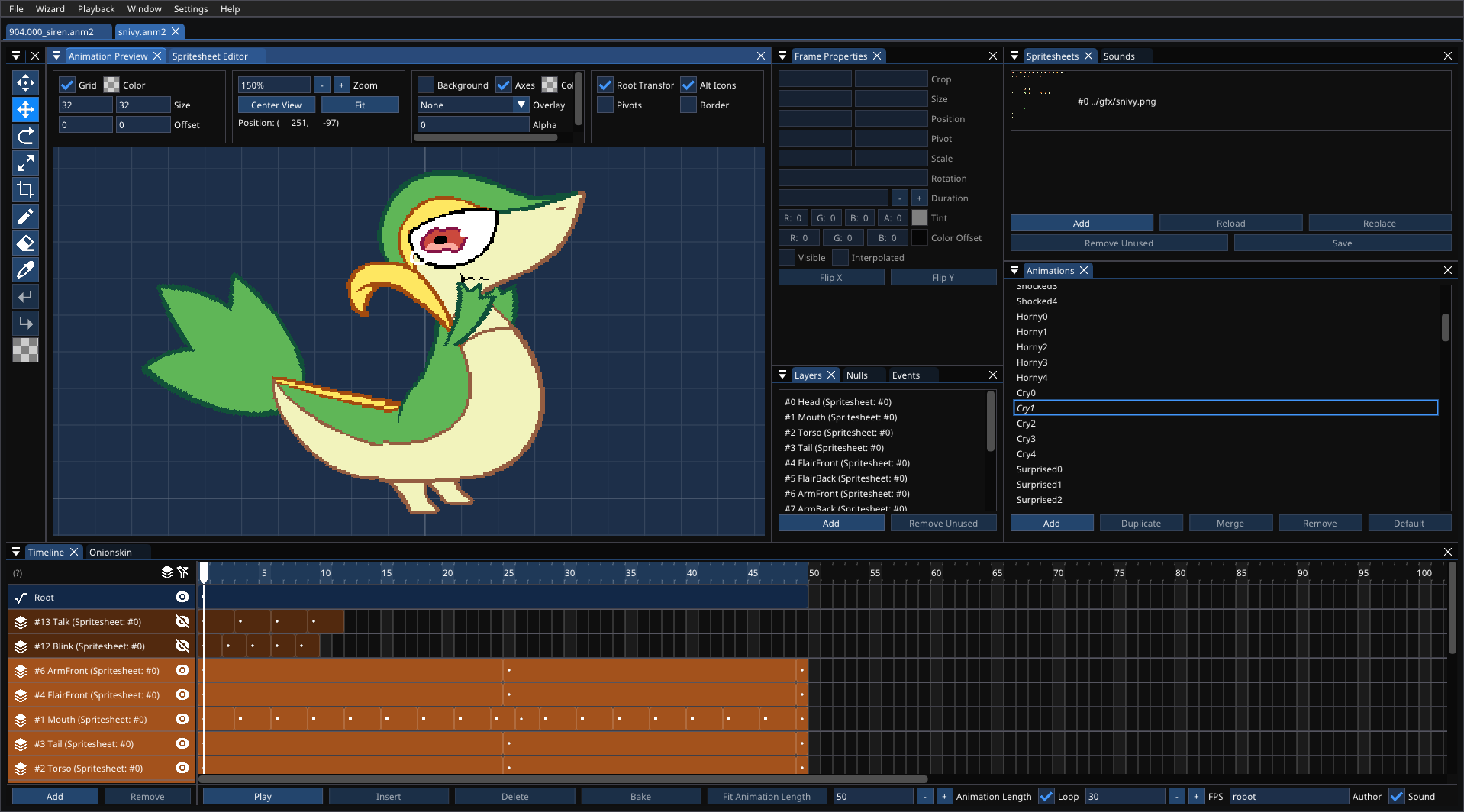Select the Scale tool

(25, 163)
